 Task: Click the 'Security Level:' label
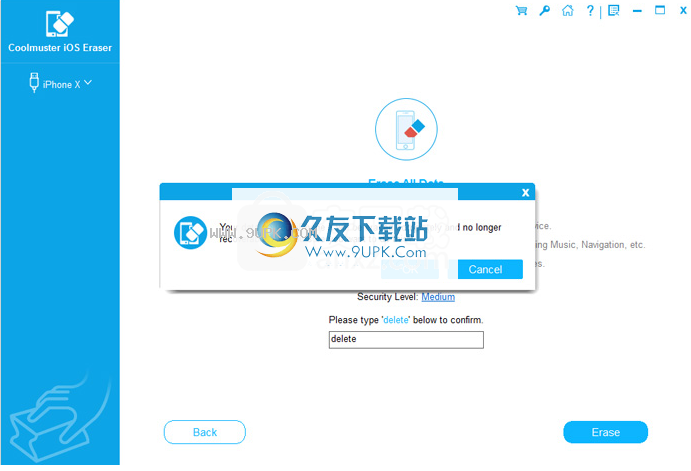click(387, 297)
